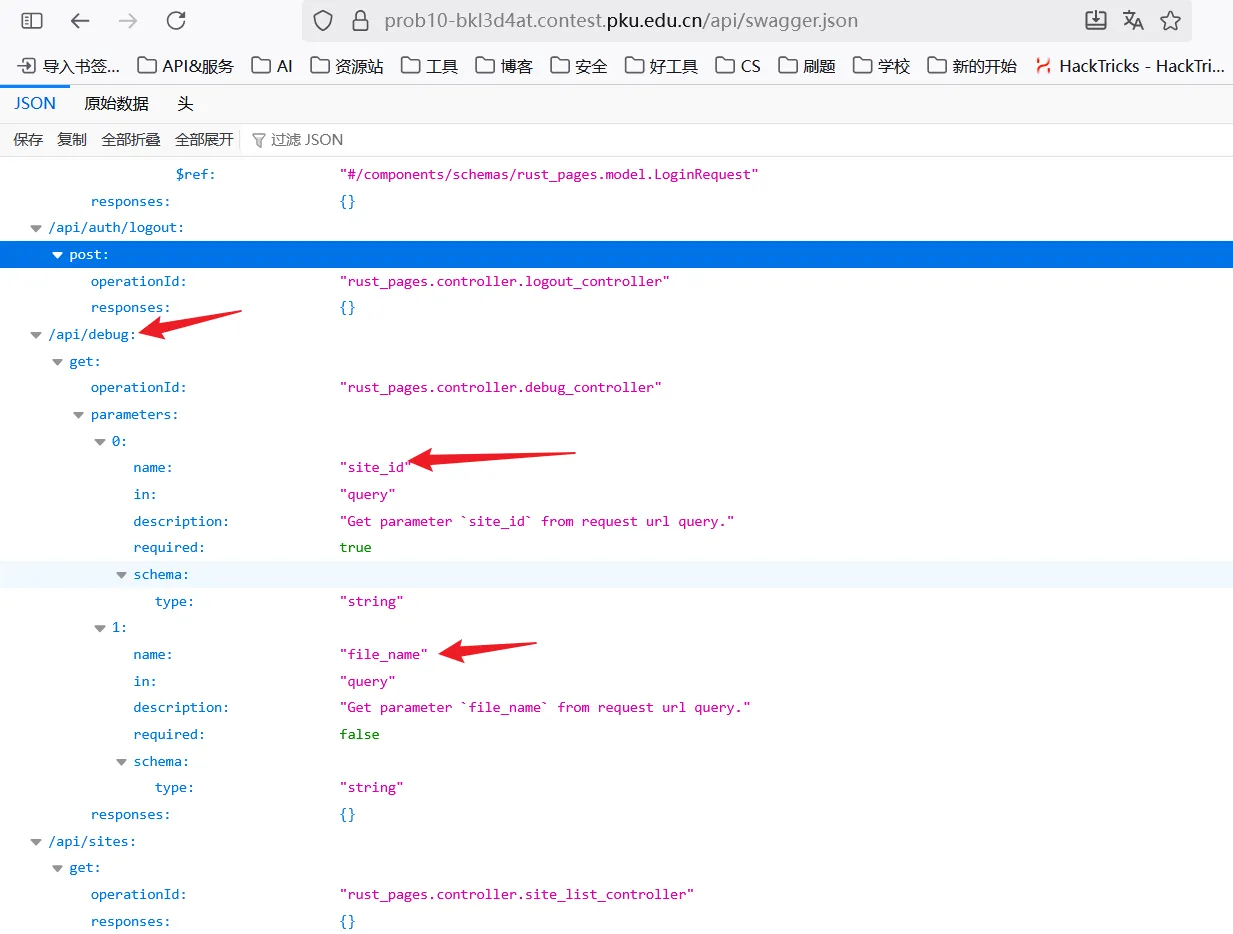Collapse the /api/sites node

tap(36, 842)
